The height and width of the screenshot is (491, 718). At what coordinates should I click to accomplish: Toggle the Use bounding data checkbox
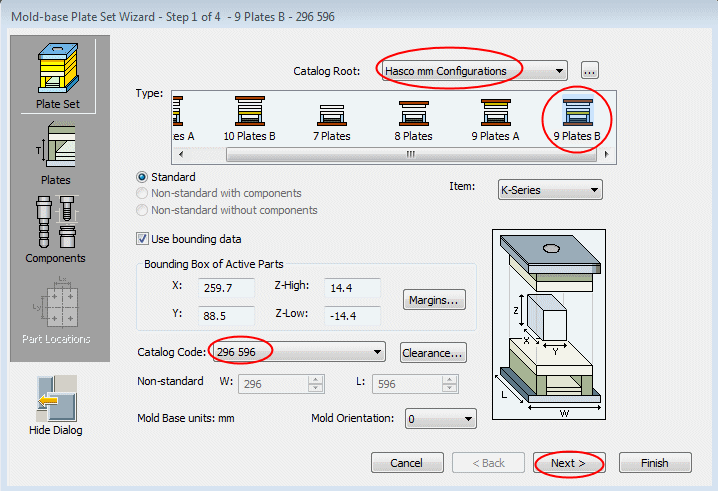(x=142, y=239)
